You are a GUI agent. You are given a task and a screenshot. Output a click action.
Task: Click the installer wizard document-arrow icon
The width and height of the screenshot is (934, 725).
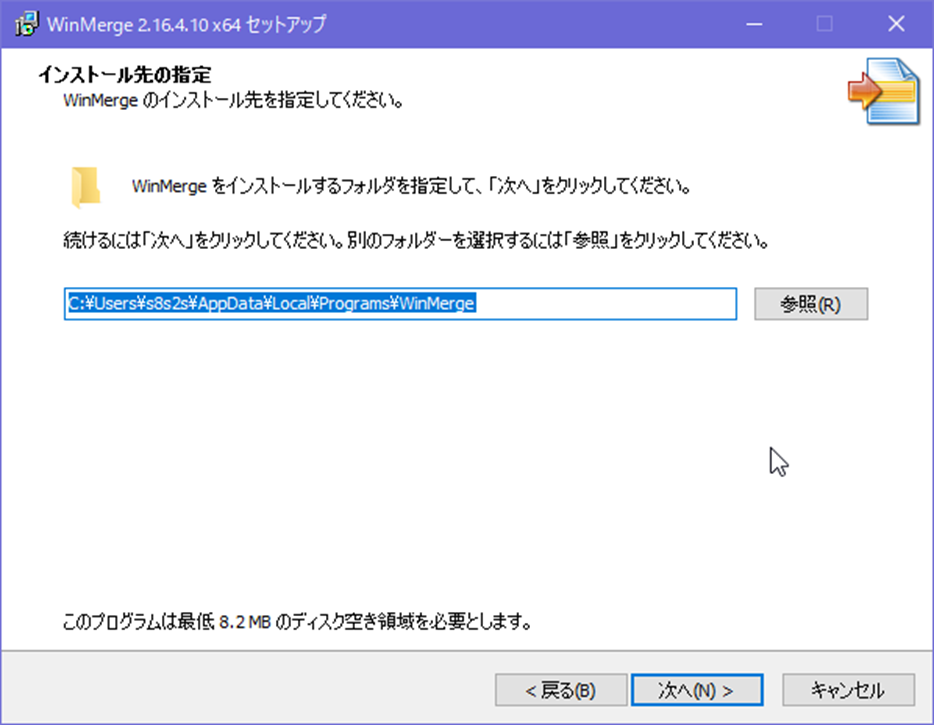point(884,91)
